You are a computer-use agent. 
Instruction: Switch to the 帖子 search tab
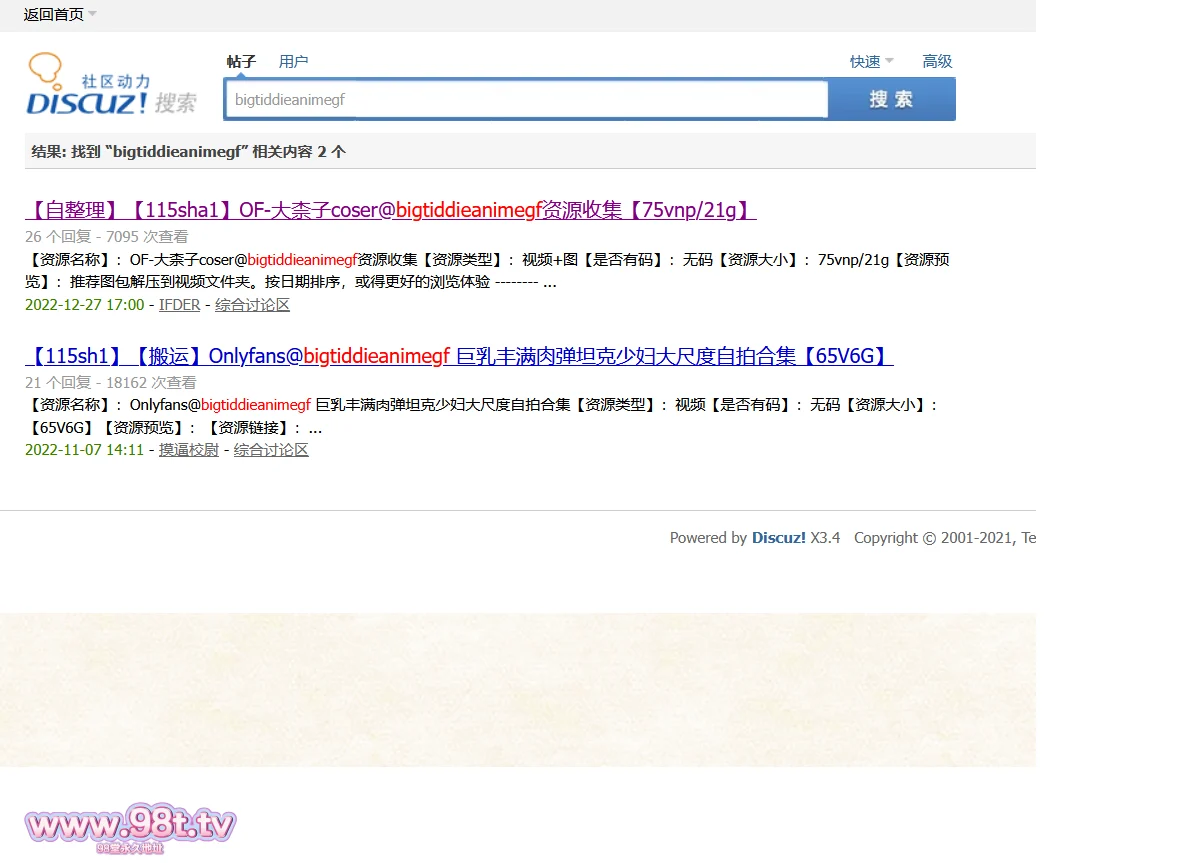pyautogui.click(x=241, y=61)
